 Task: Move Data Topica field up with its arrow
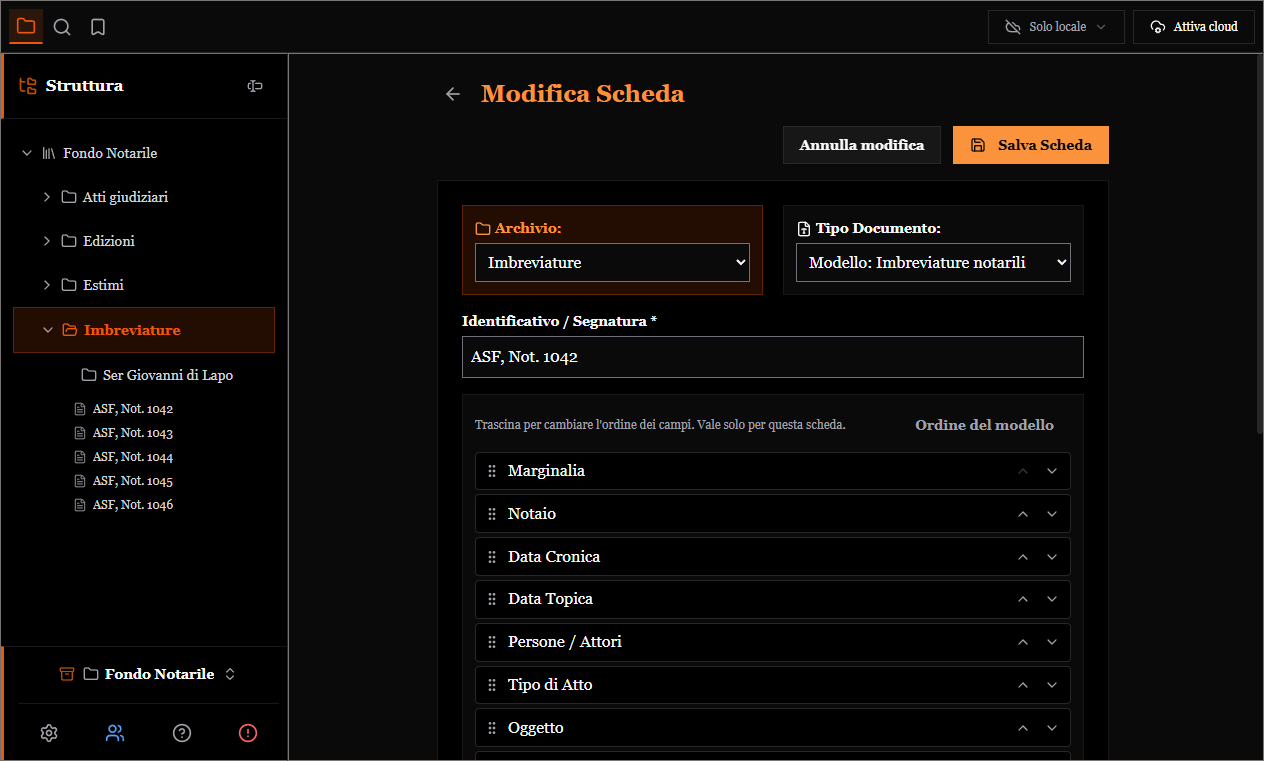(1023, 599)
